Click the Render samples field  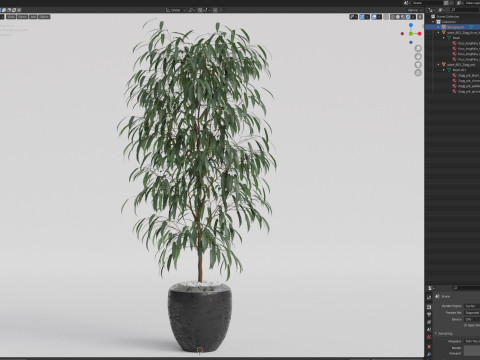pos(472,348)
